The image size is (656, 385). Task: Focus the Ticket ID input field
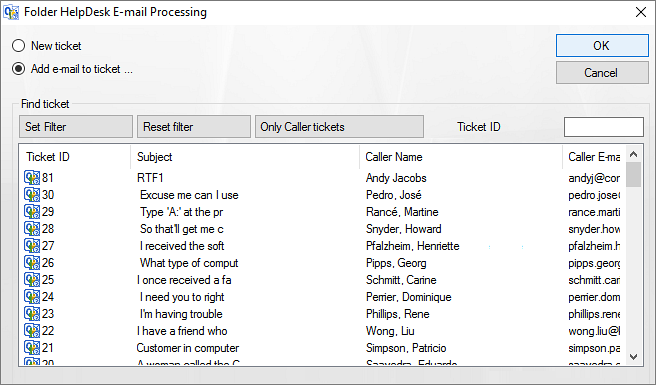pyautogui.click(x=604, y=127)
